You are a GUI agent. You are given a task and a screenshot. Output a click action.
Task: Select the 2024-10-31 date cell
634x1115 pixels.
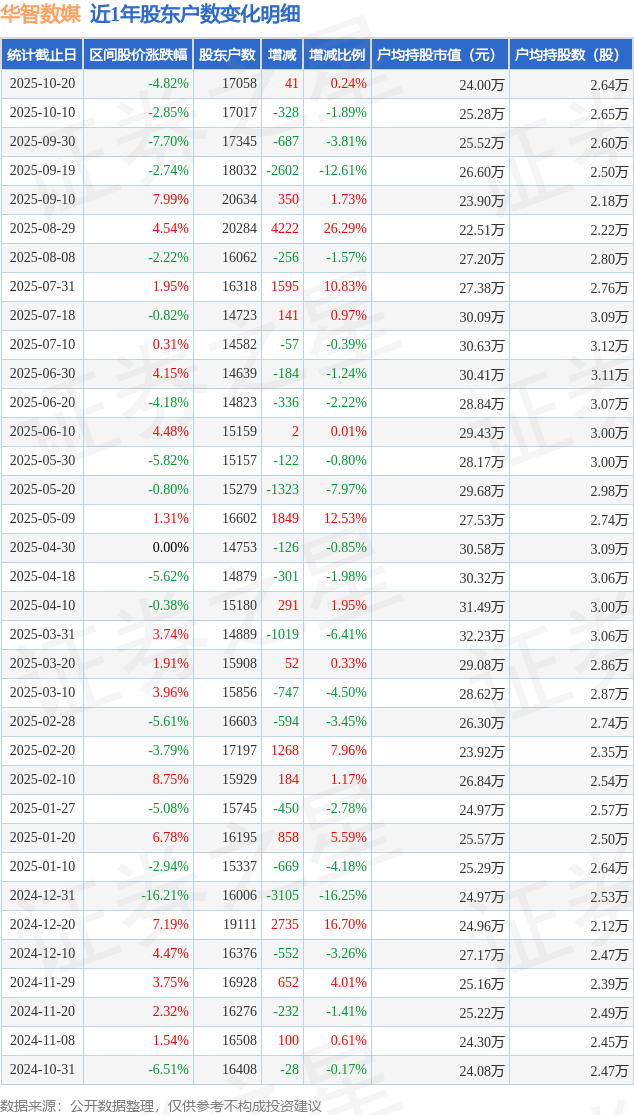tap(42, 1069)
